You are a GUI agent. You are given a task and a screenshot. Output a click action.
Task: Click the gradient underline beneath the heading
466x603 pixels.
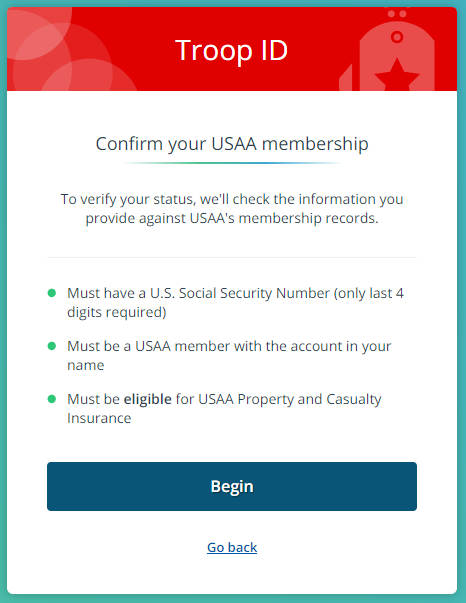(x=232, y=163)
